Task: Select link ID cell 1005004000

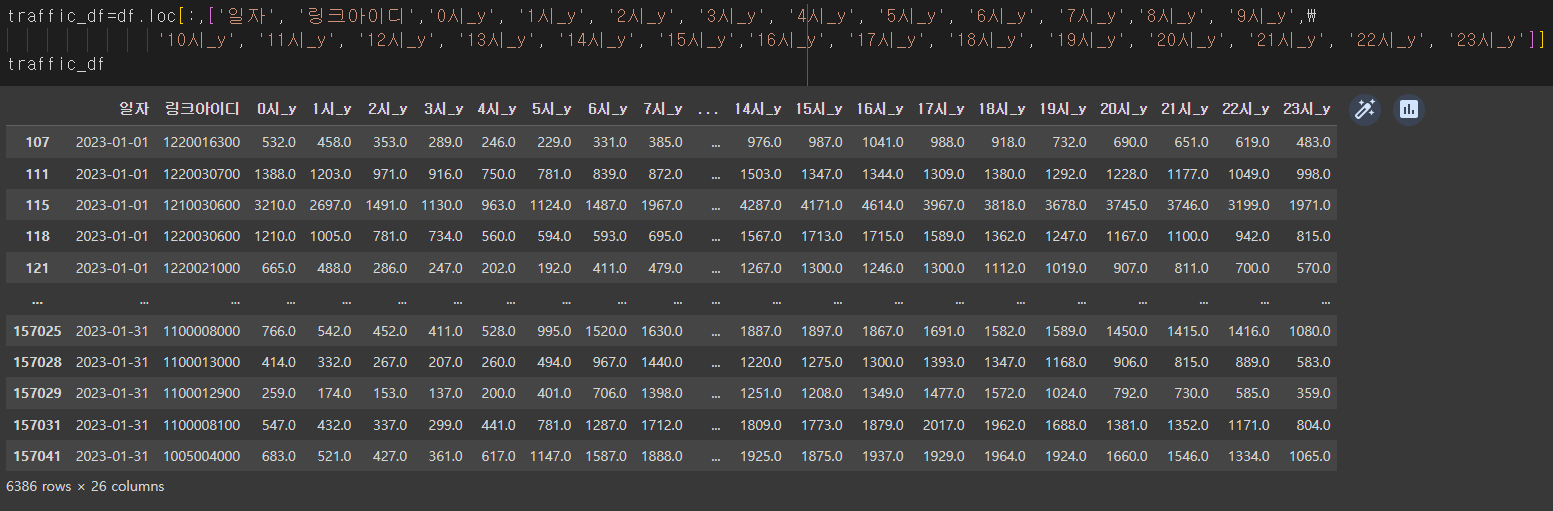Action: [x=202, y=456]
